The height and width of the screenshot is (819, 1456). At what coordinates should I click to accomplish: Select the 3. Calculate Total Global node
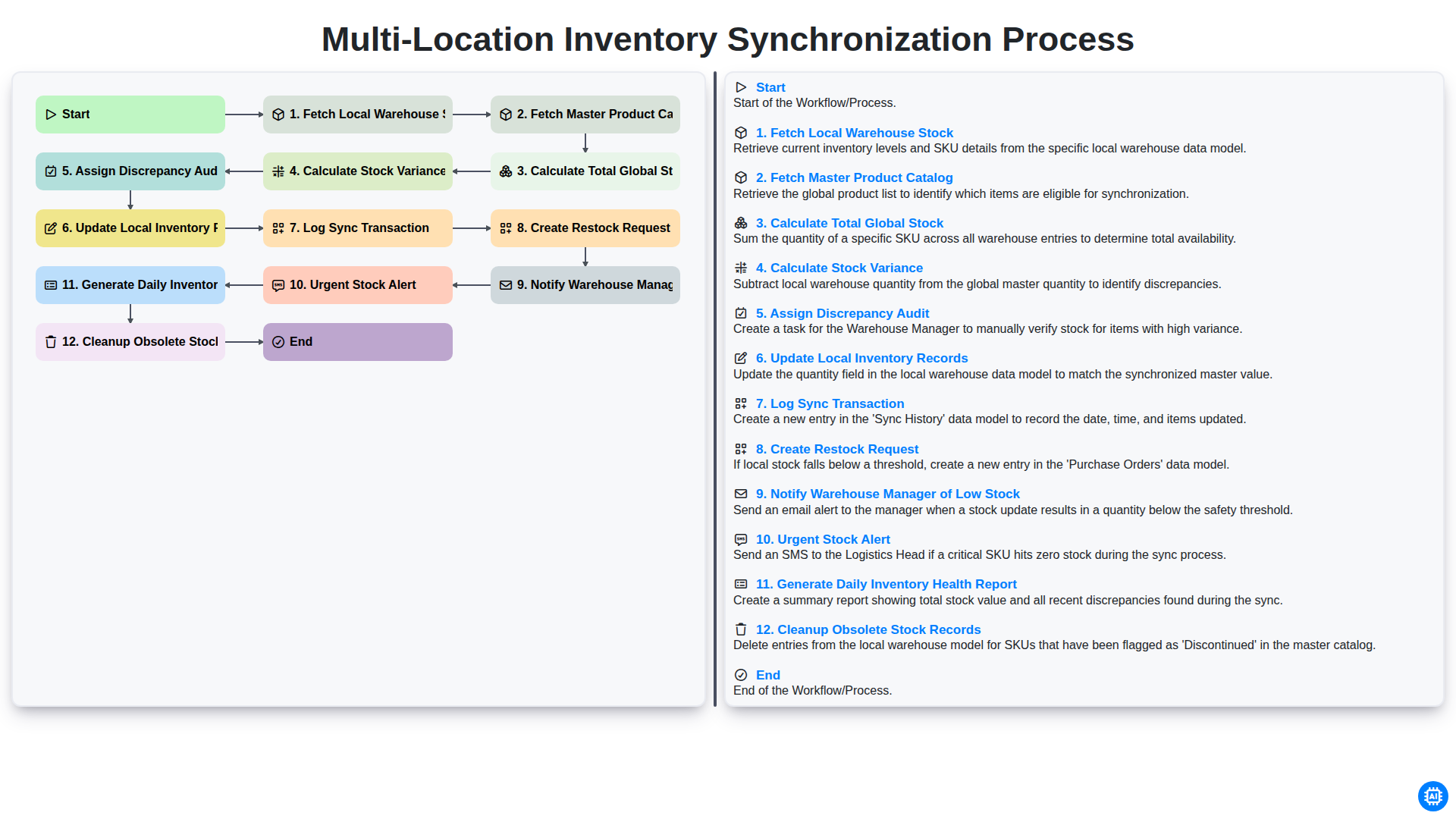(585, 171)
